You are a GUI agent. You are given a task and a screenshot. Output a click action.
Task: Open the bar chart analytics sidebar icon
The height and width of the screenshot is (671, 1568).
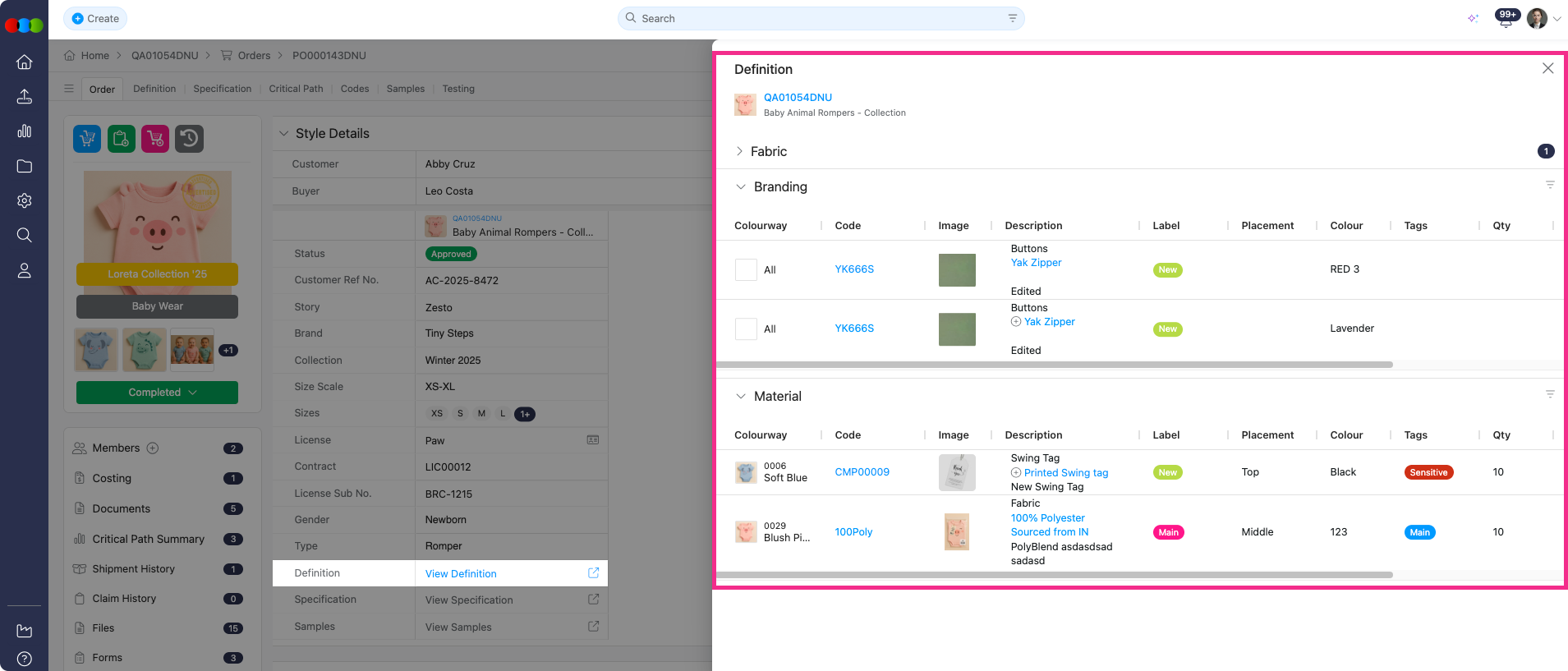25,131
